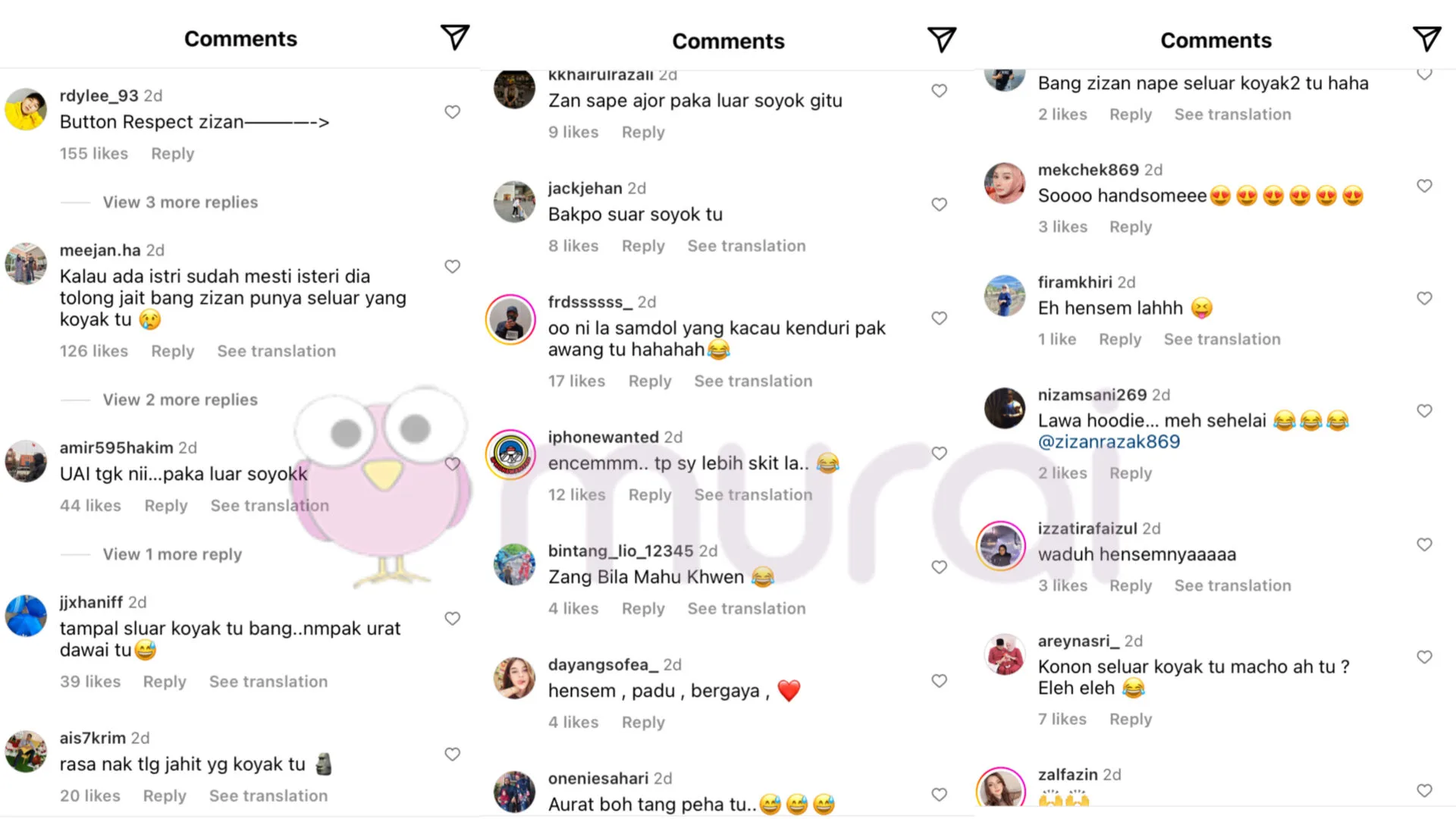Viewport: 1456px width, 819px height.
Task: Open the @zizanrazak869 mention link
Action: (1109, 442)
